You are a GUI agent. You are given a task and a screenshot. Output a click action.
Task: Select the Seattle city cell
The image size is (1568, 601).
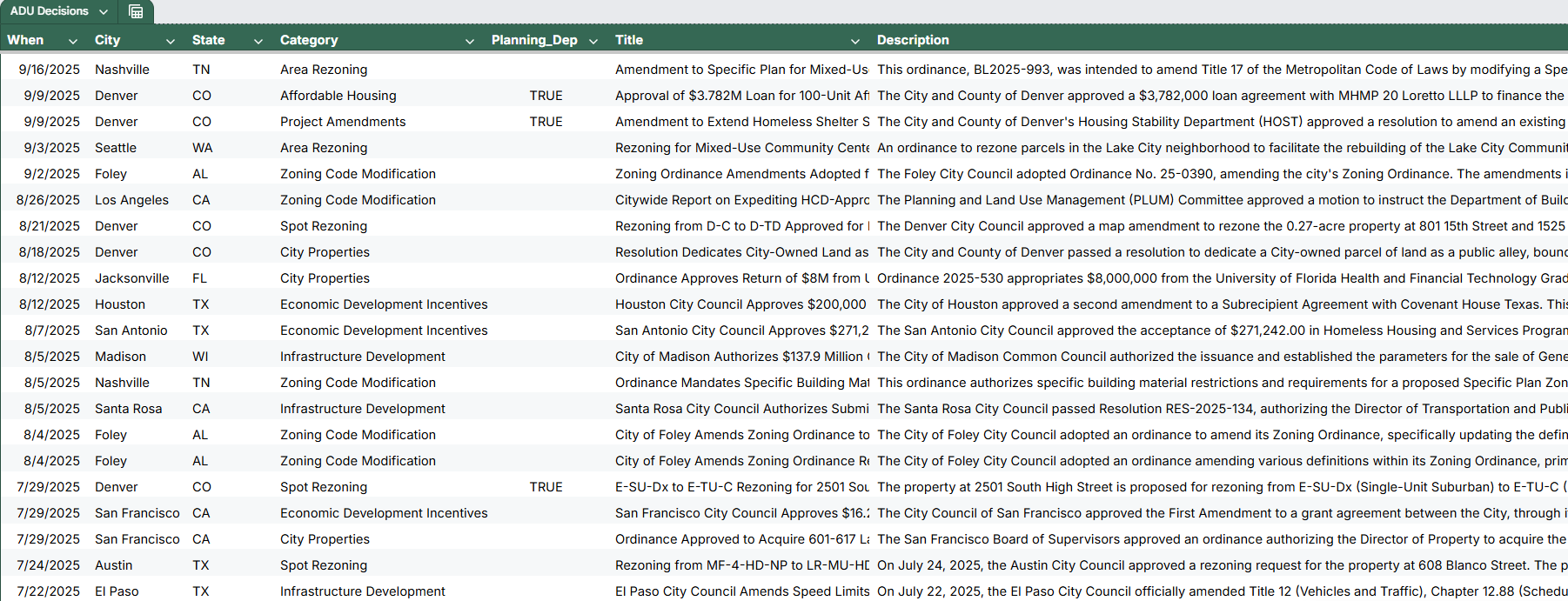tap(116, 148)
